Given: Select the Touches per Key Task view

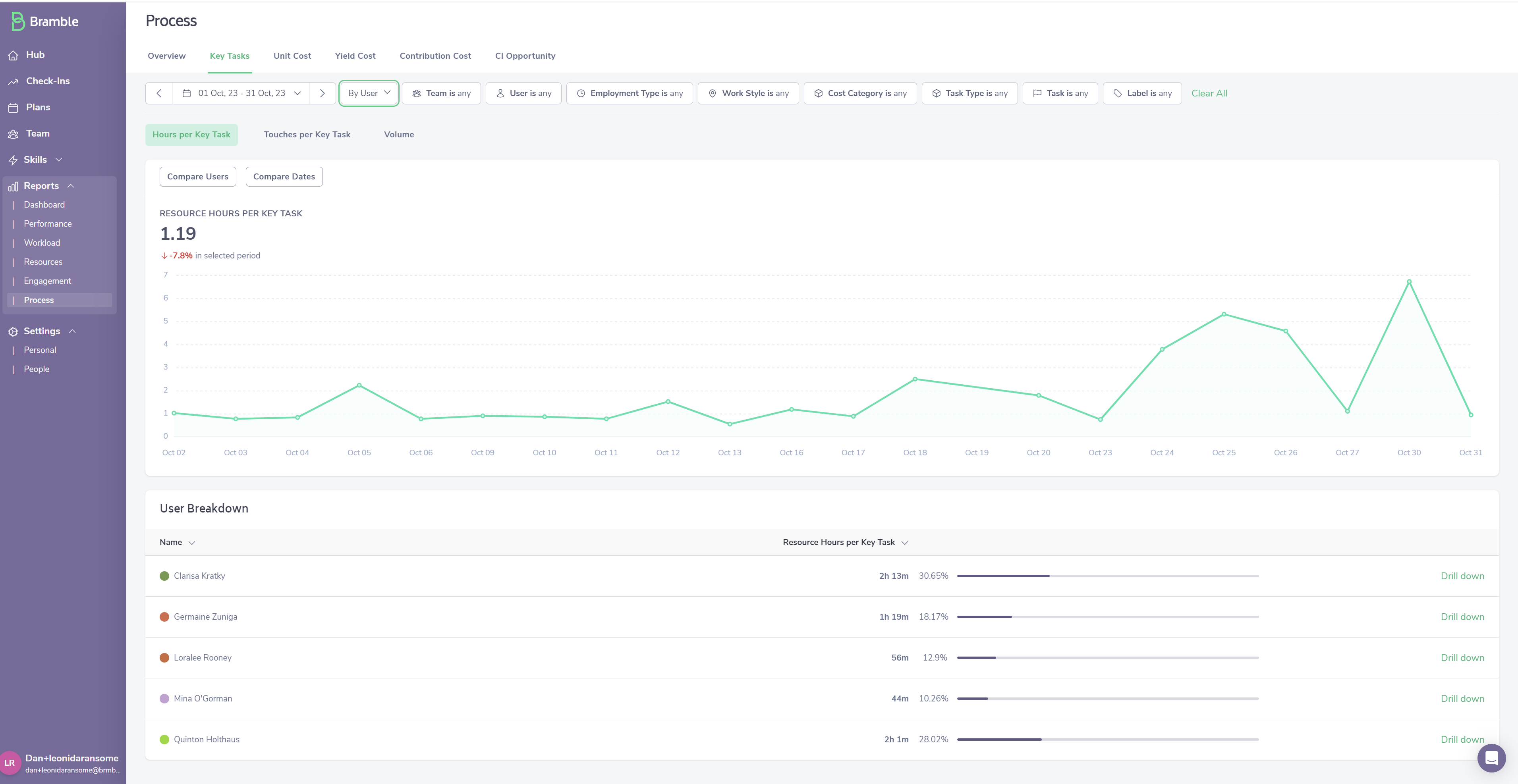Looking at the screenshot, I should (x=307, y=135).
